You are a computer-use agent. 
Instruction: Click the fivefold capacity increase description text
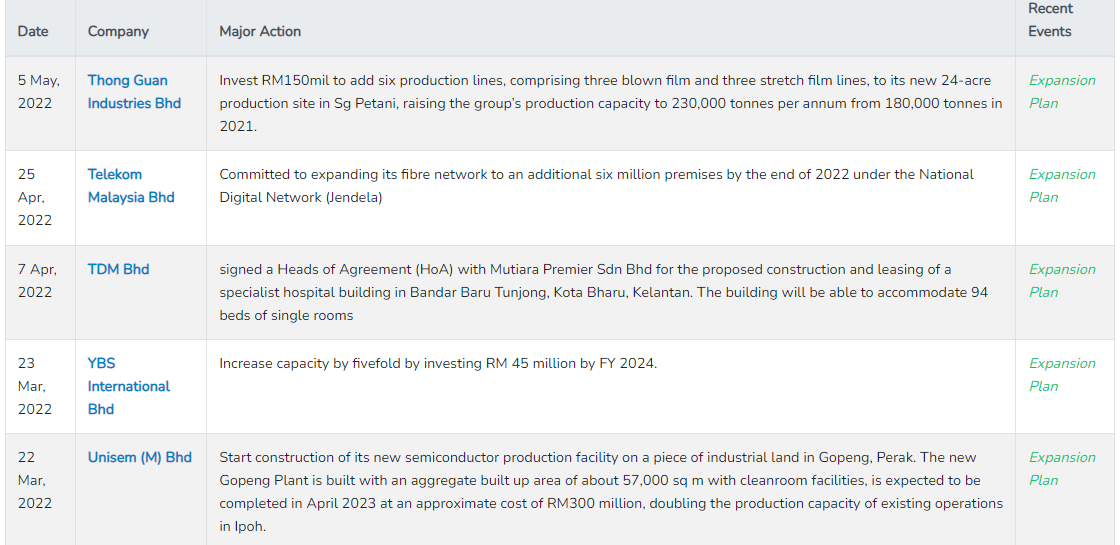pyautogui.click(x=438, y=363)
